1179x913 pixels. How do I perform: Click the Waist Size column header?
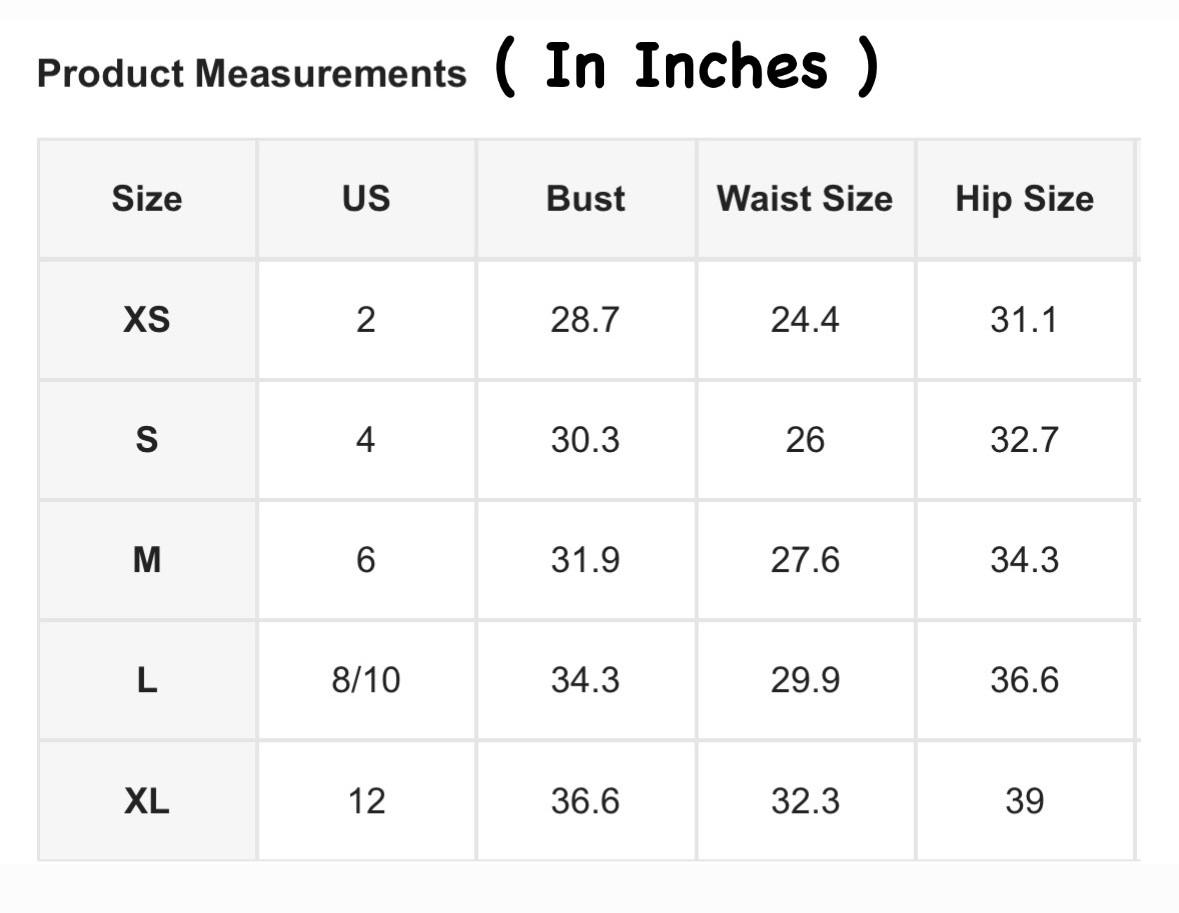point(805,199)
